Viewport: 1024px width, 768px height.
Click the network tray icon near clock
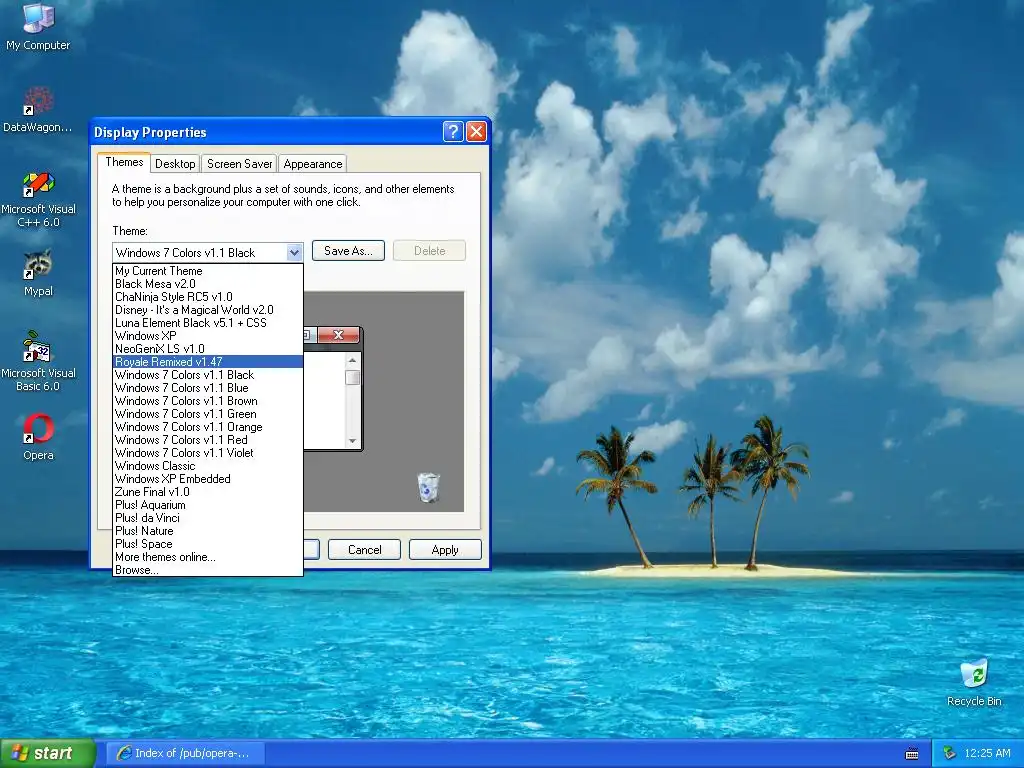[949, 754]
